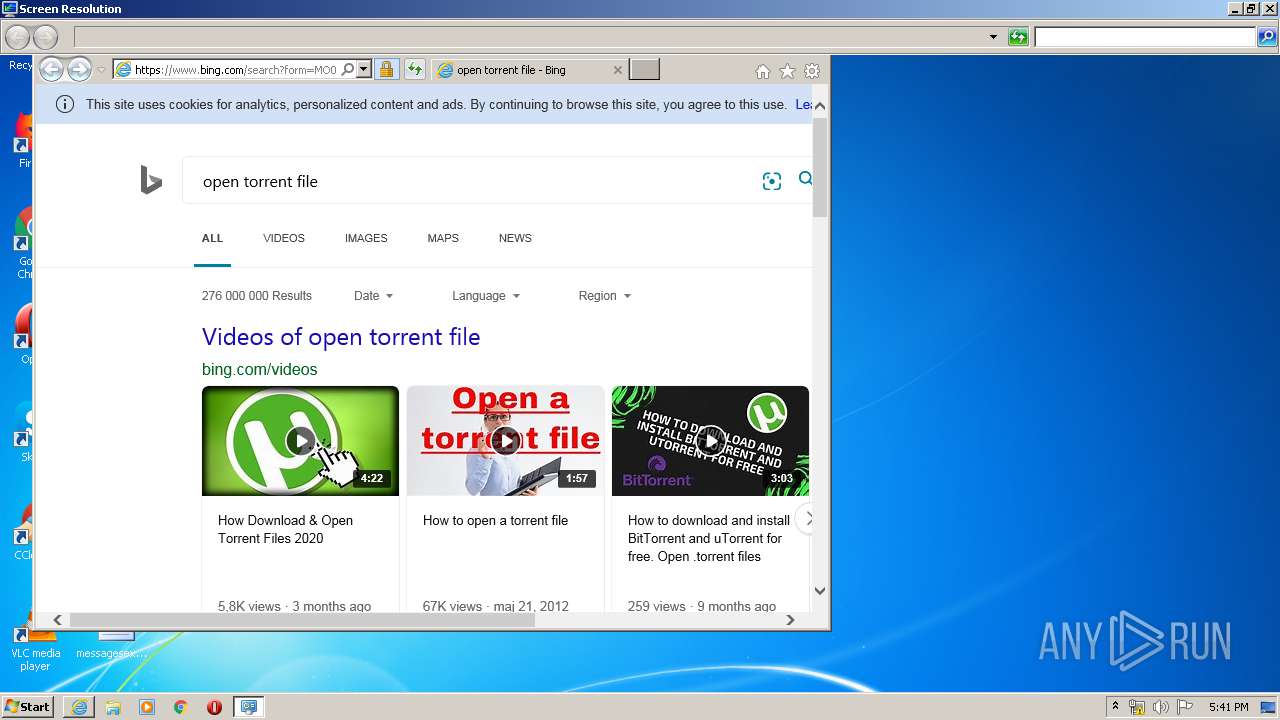The height and width of the screenshot is (720, 1280).
Task: Launch Google Chrome from the taskbar
Action: coord(180,707)
